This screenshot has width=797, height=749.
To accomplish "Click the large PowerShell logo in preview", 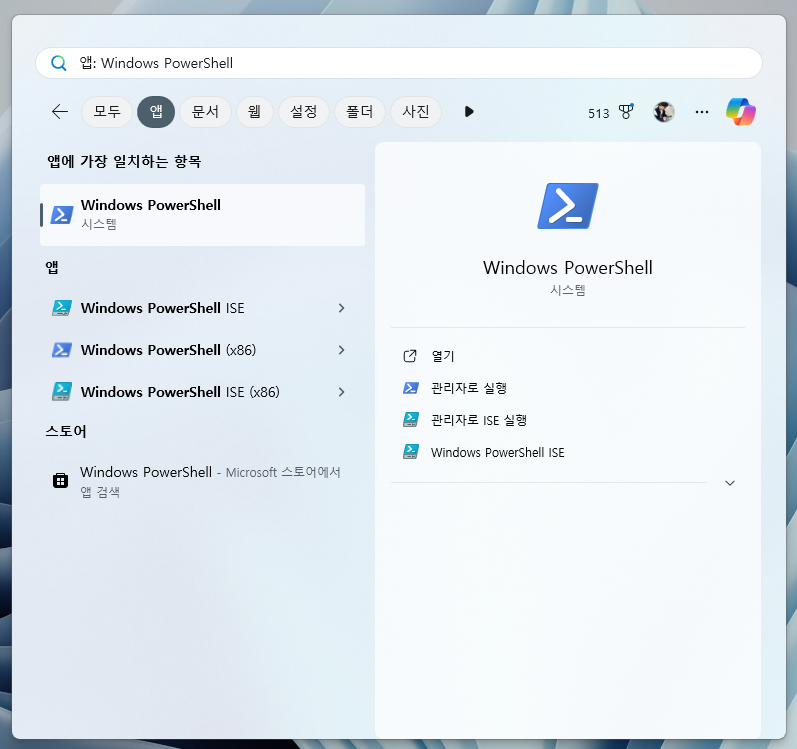I will pos(568,206).
